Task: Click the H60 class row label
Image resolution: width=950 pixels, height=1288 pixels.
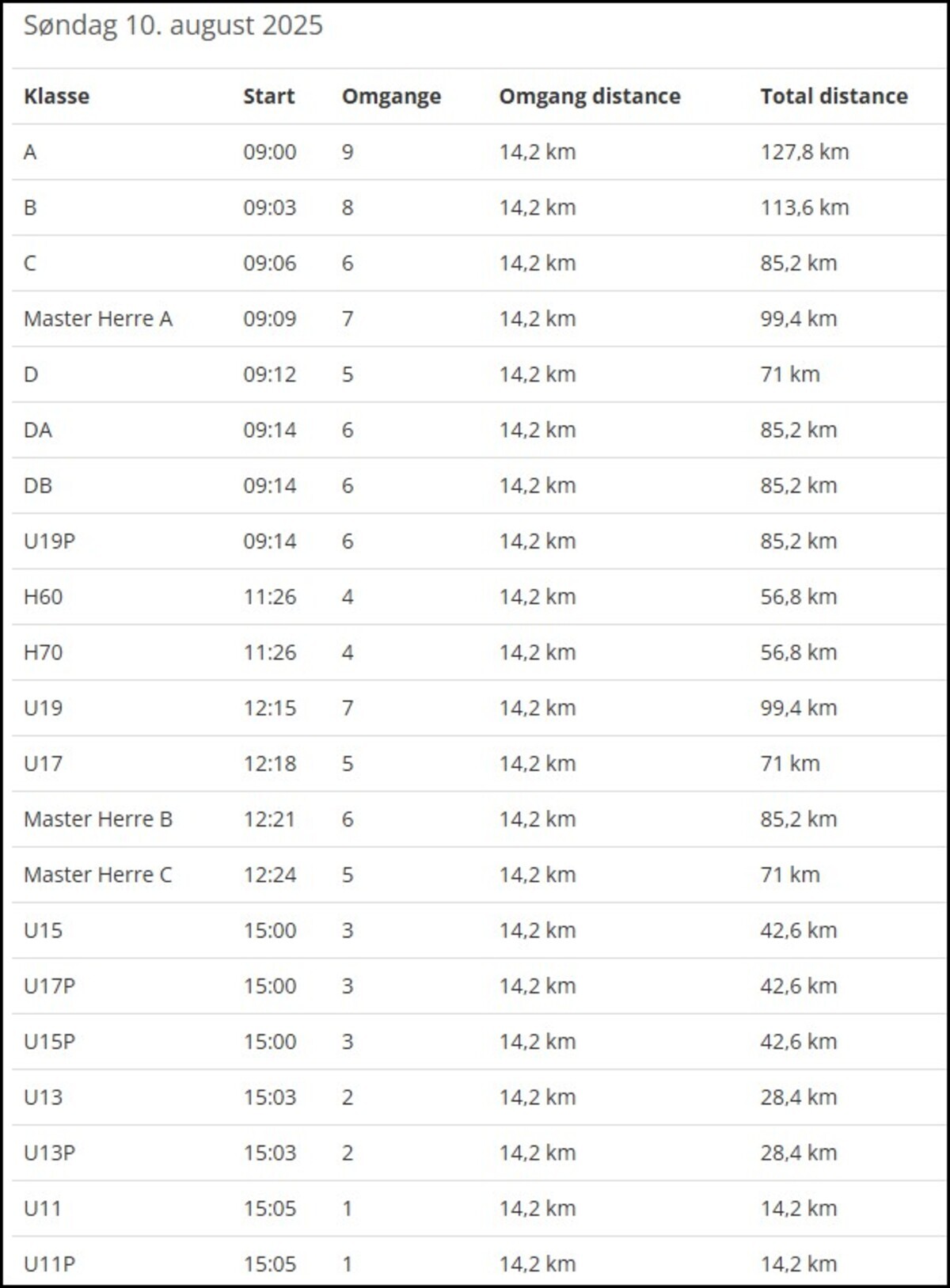Action: pos(43,597)
